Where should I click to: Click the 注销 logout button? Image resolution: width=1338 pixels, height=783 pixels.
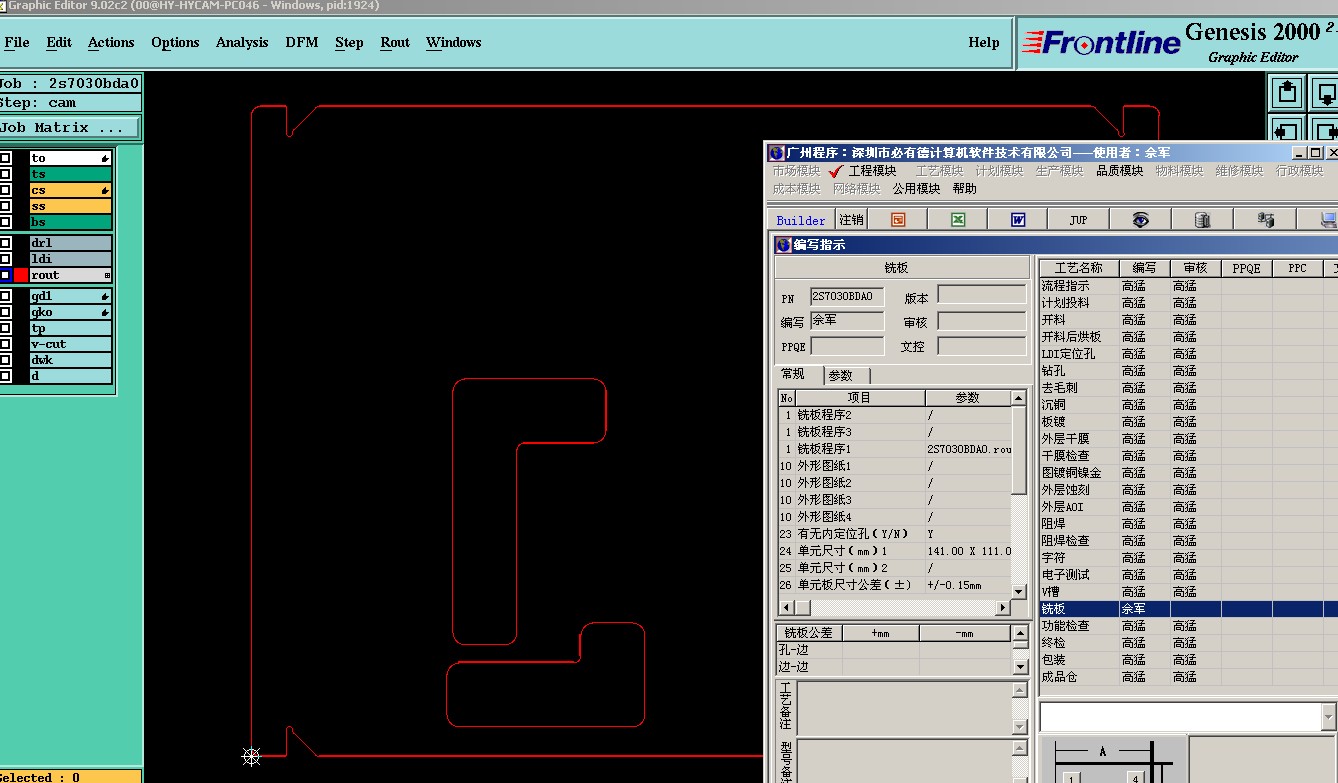851,220
